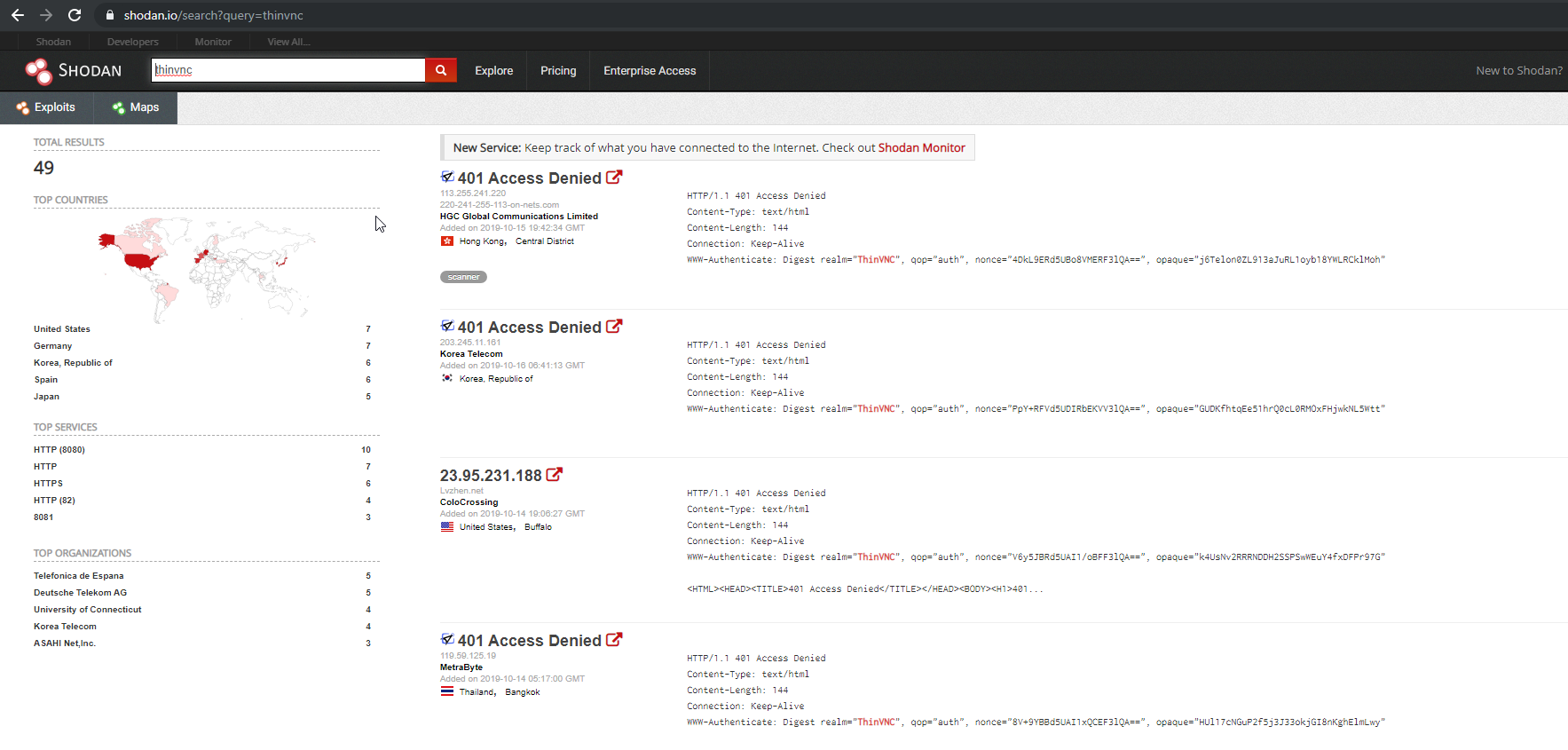1568x750 pixels.
Task: Filter by ASAHI Net,Inc. organization
Action: click(65, 643)
